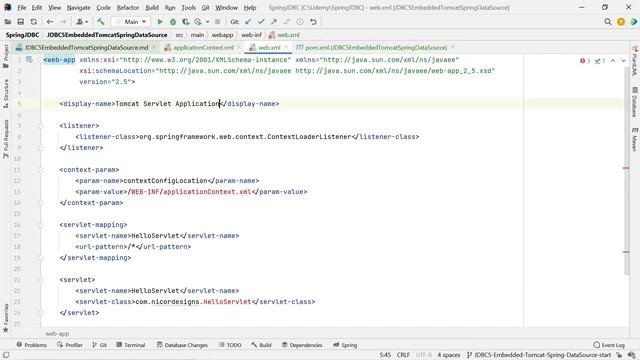640x360 pixels.
Task: Open Git branch JDBCS-Embedded-Tomcat-Spring-DataSource-start menu
Action: [539, 355]
